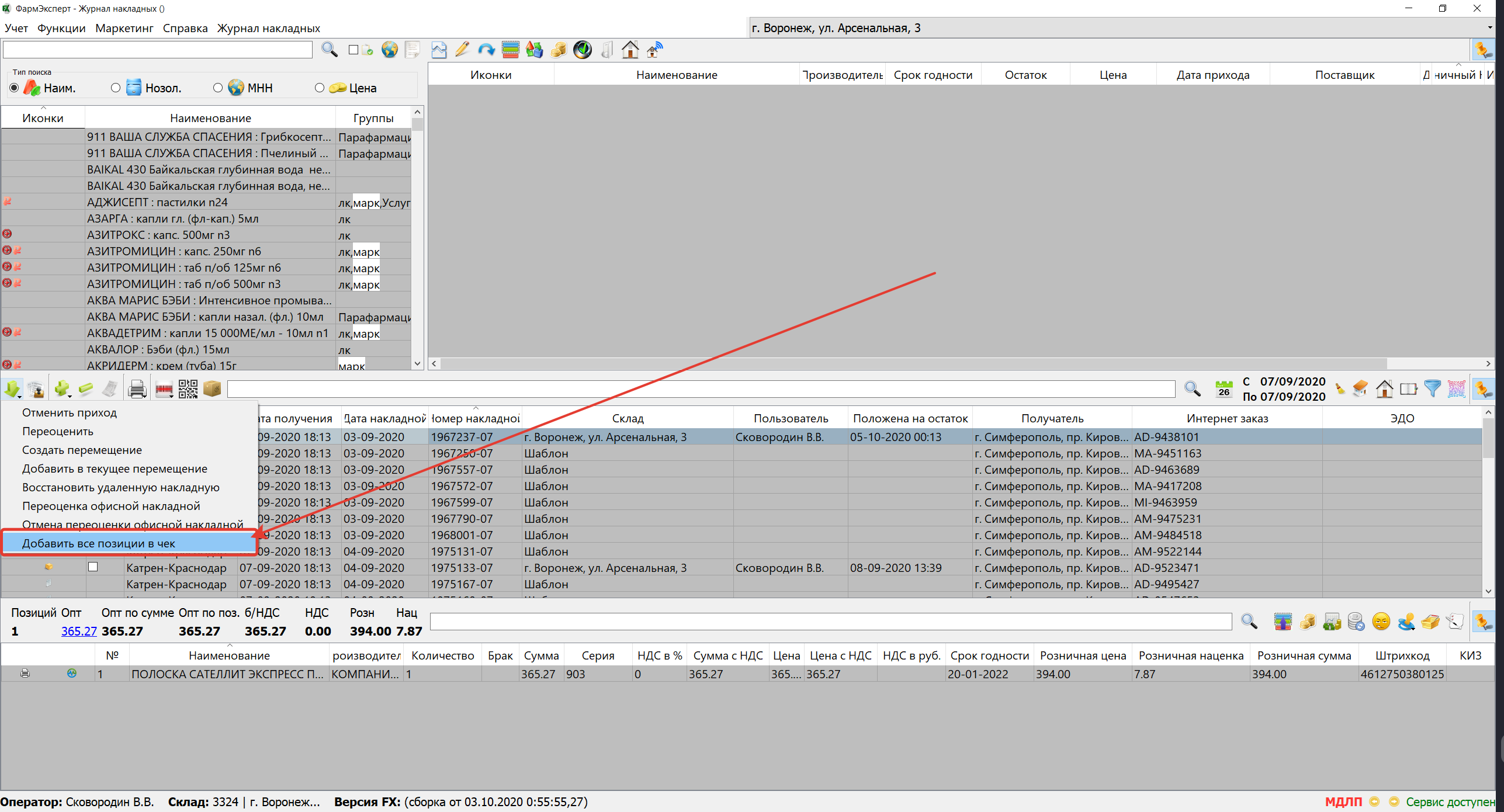Click the broom clear filter icon
This screenshot has width=1504, height=812.
tap(1340, 388)
